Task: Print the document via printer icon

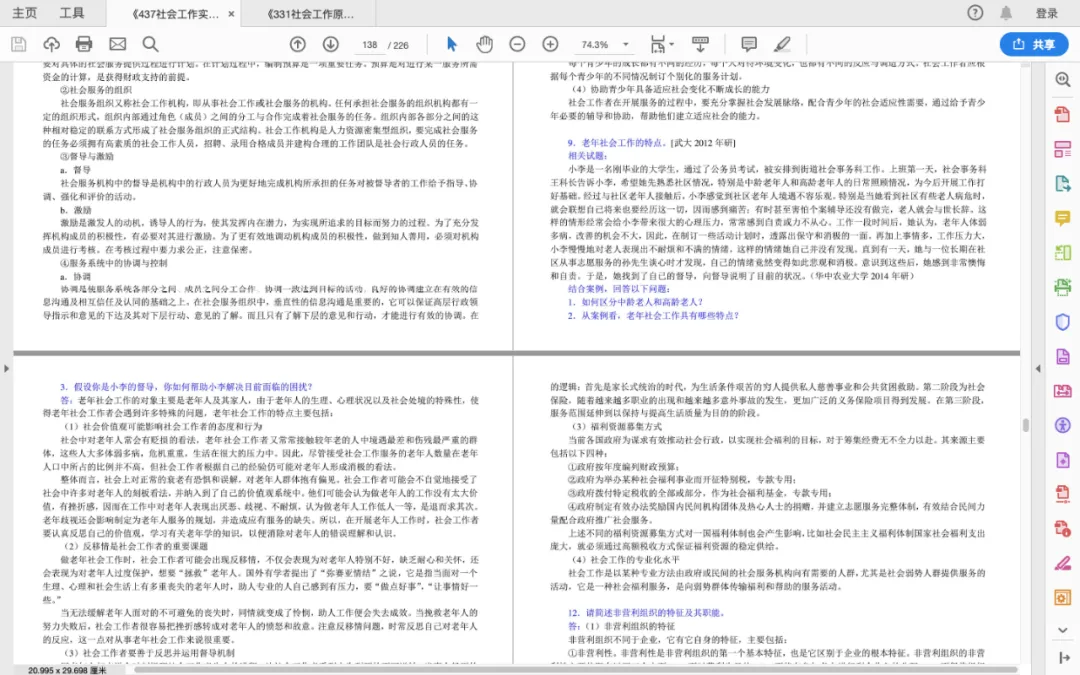Action: click(x=84, y=44)
